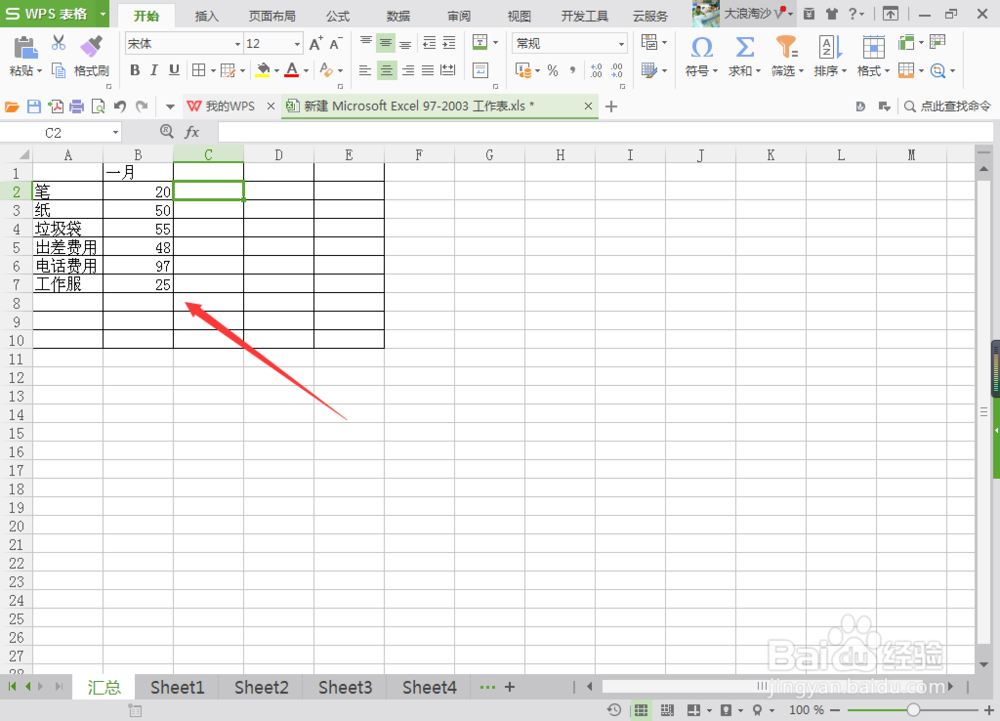This screenshot has height=721, width=1000.
Task: Open the 数据 ribbon tab
Action: coord(399,16)
